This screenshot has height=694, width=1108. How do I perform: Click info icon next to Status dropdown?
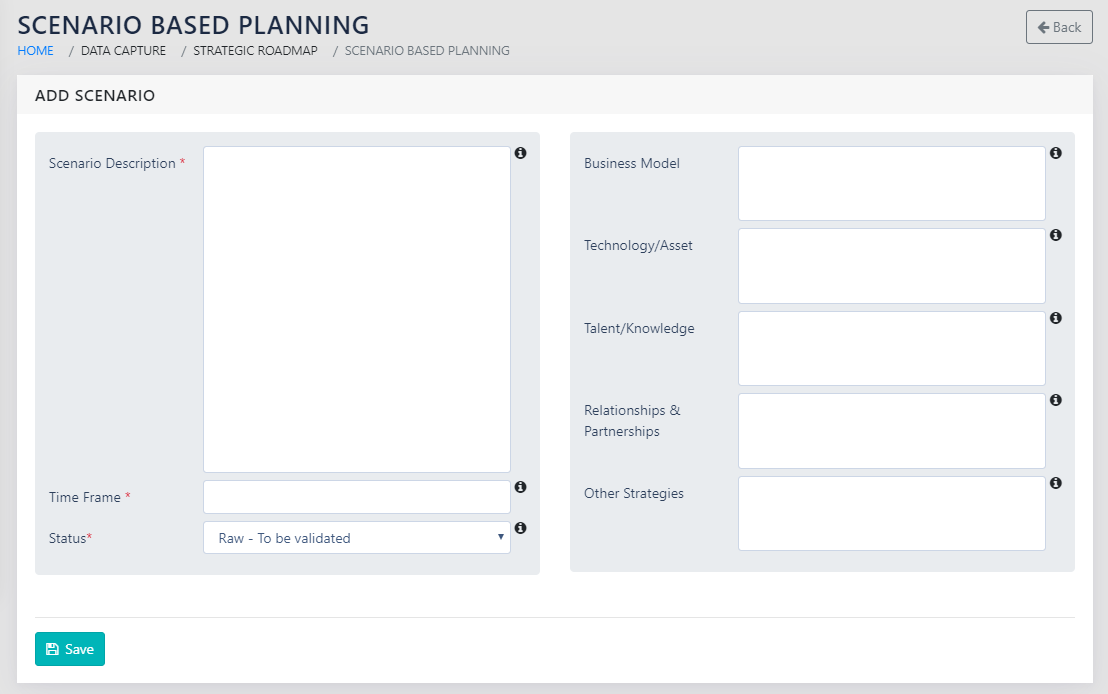(520, 528)
